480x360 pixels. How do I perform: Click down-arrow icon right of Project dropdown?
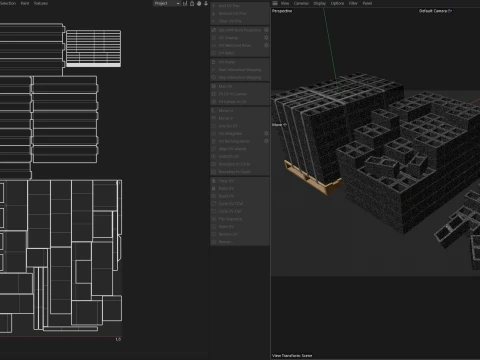(x=206, y=3)
